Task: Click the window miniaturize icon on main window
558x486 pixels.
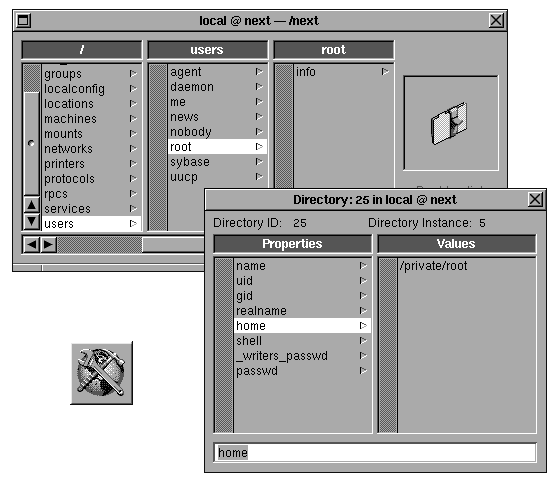Action: click(x=24, y=20)
